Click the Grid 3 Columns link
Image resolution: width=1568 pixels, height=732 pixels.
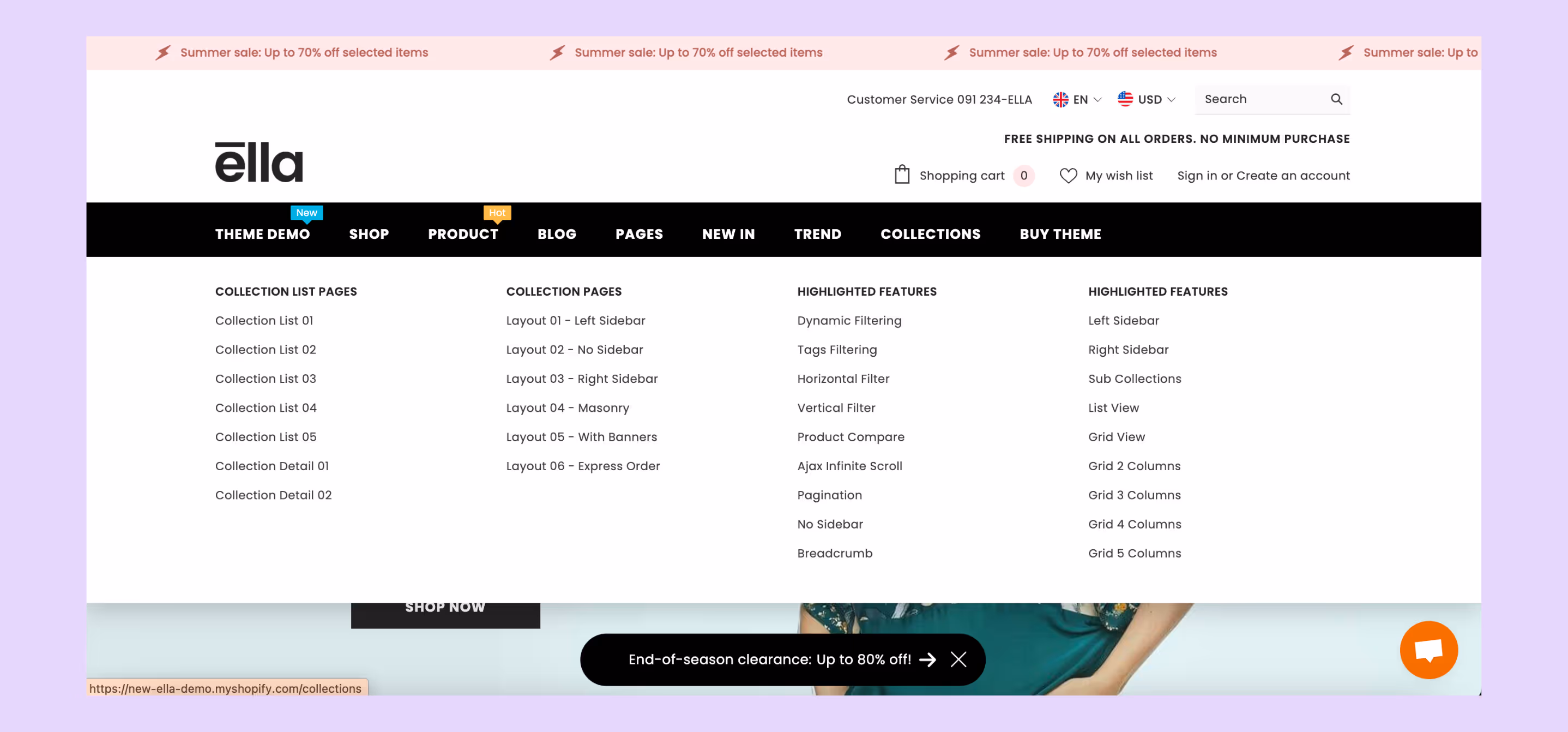point(1134,495)
